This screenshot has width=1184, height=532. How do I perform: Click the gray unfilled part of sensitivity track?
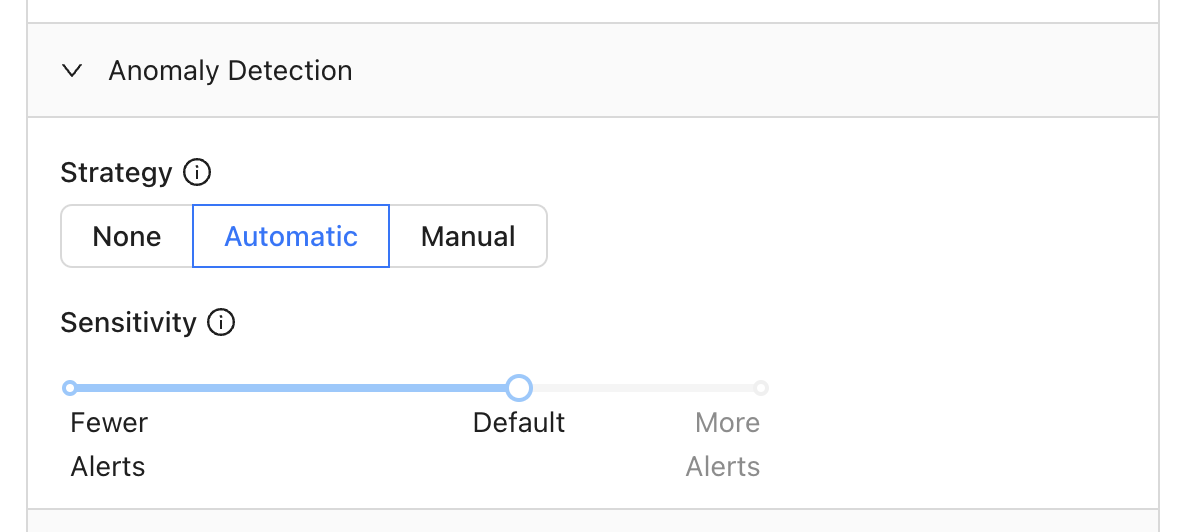point(643,388)
